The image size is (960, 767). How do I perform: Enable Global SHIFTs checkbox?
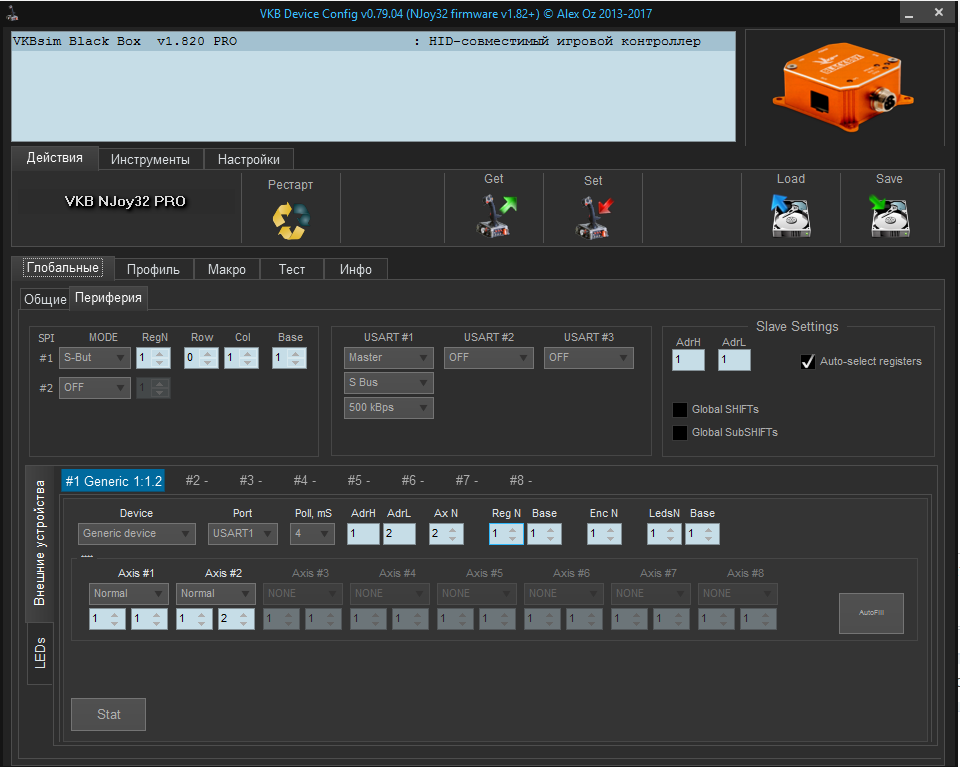(680, 410)
